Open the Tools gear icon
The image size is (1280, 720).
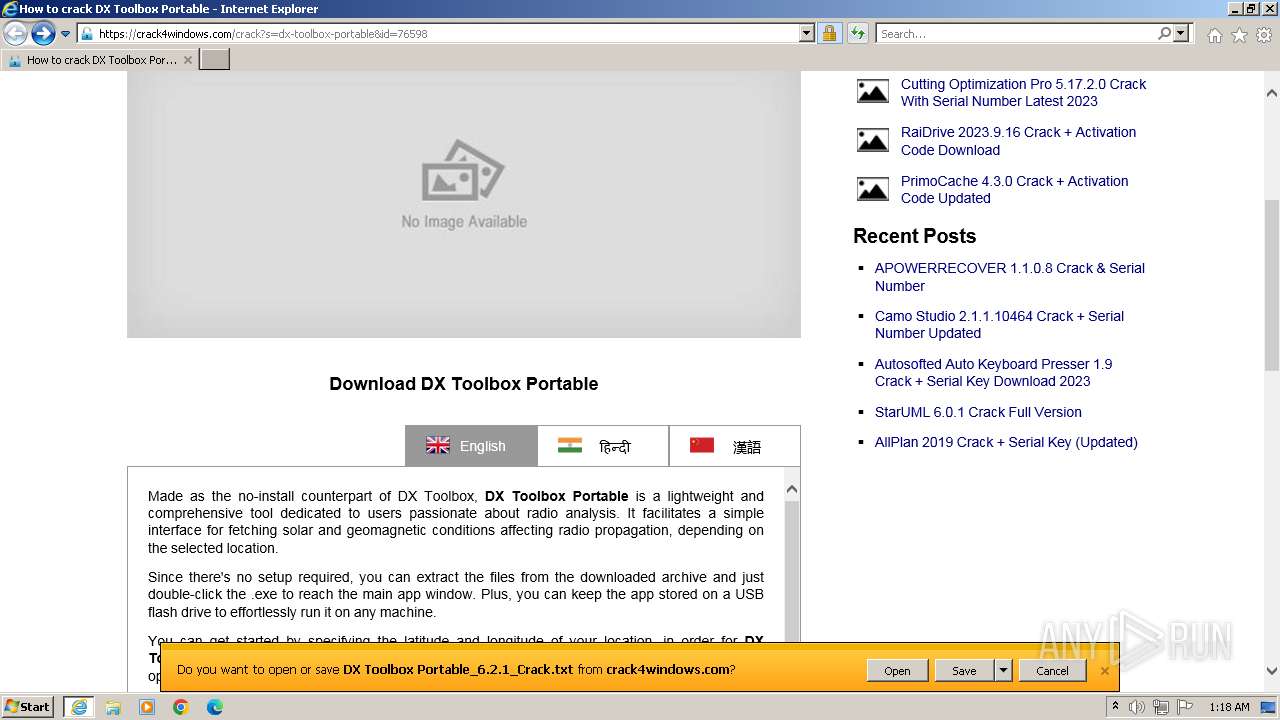point(1264,35)
